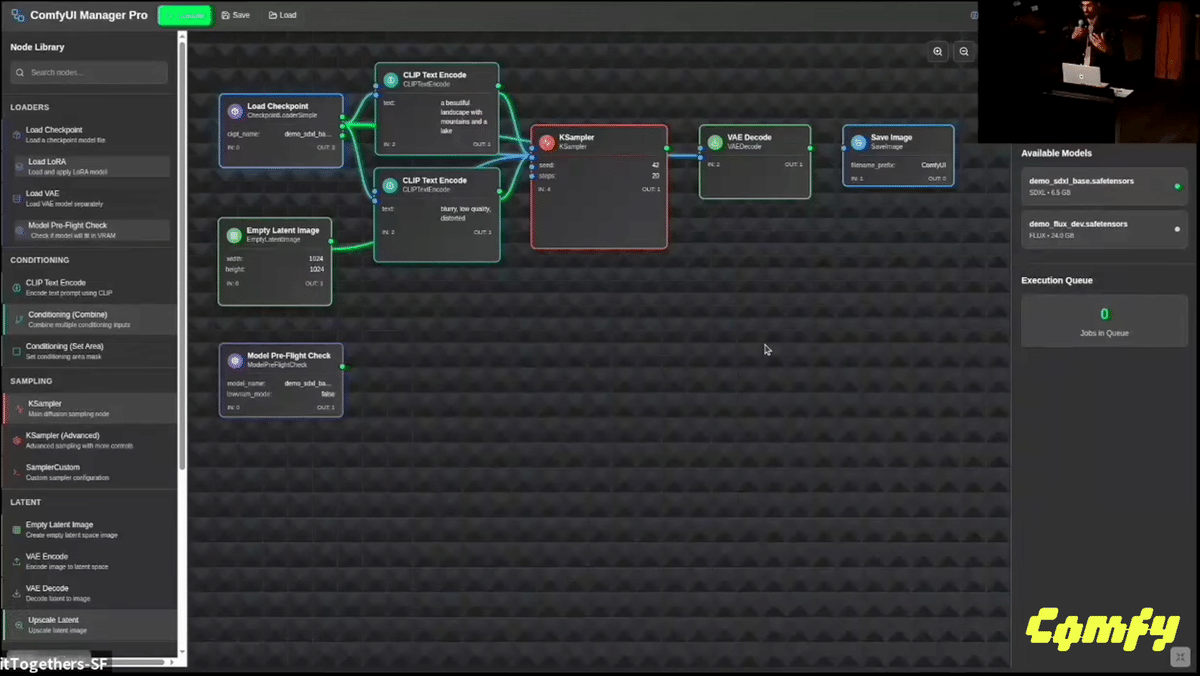
Task: Click the lower CLIP Text Encode node icon
Action: [391, 185]
